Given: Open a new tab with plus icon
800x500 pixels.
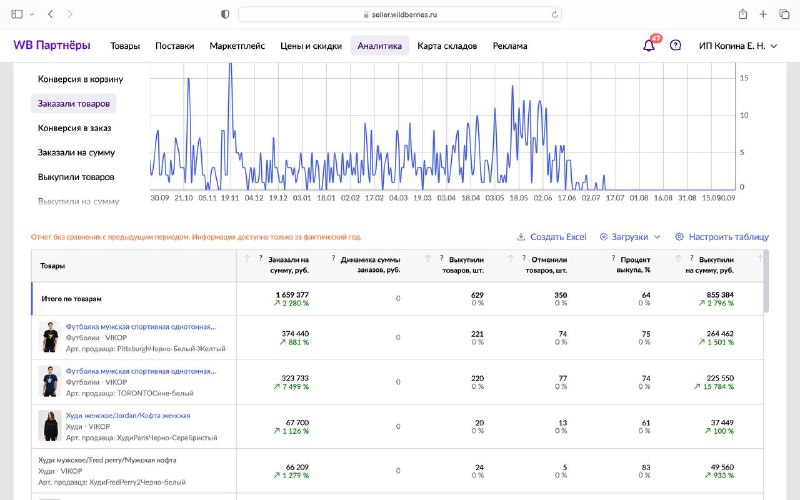Looking at the screenshot, I should [763, 14].
